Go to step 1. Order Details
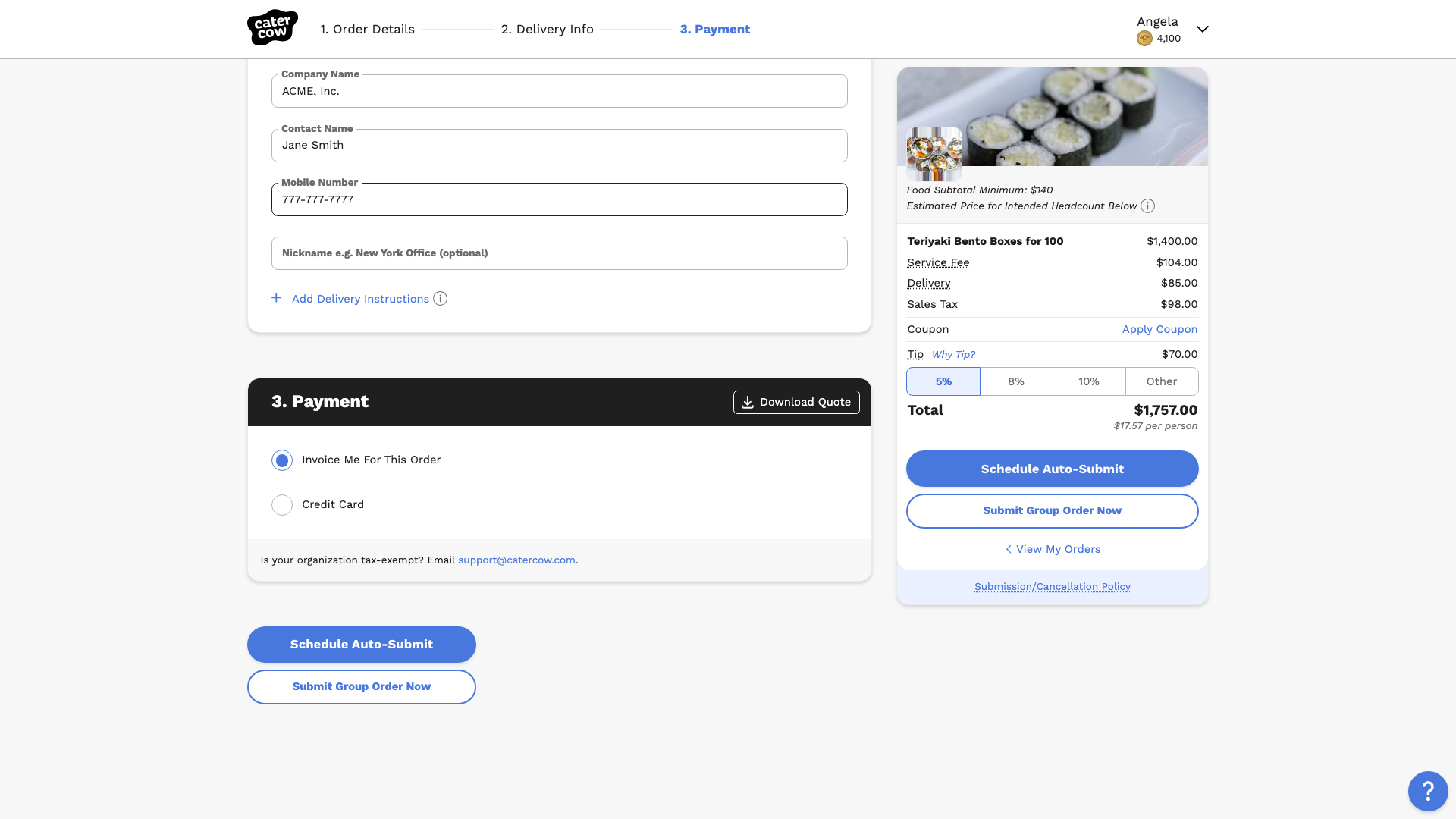1456x819 pixels. click(367, 29)
